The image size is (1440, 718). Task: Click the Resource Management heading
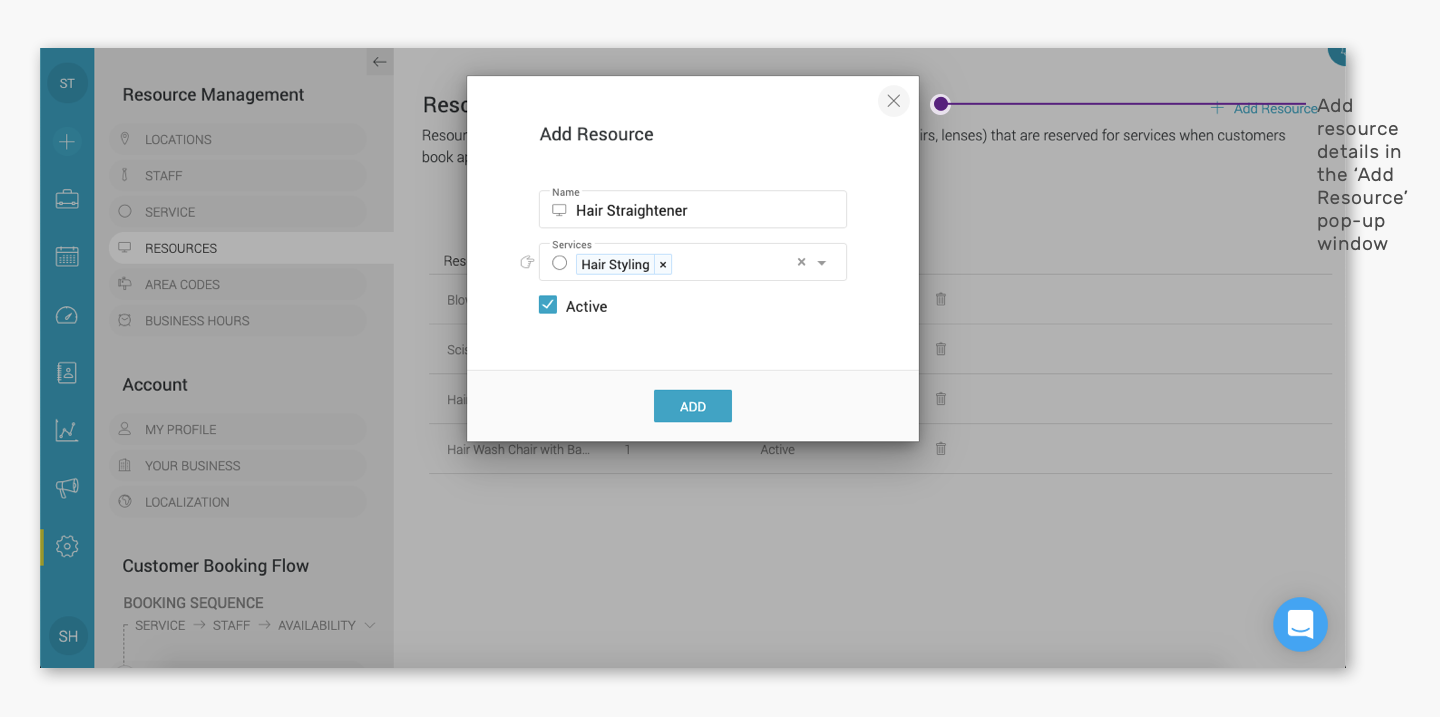213,95
